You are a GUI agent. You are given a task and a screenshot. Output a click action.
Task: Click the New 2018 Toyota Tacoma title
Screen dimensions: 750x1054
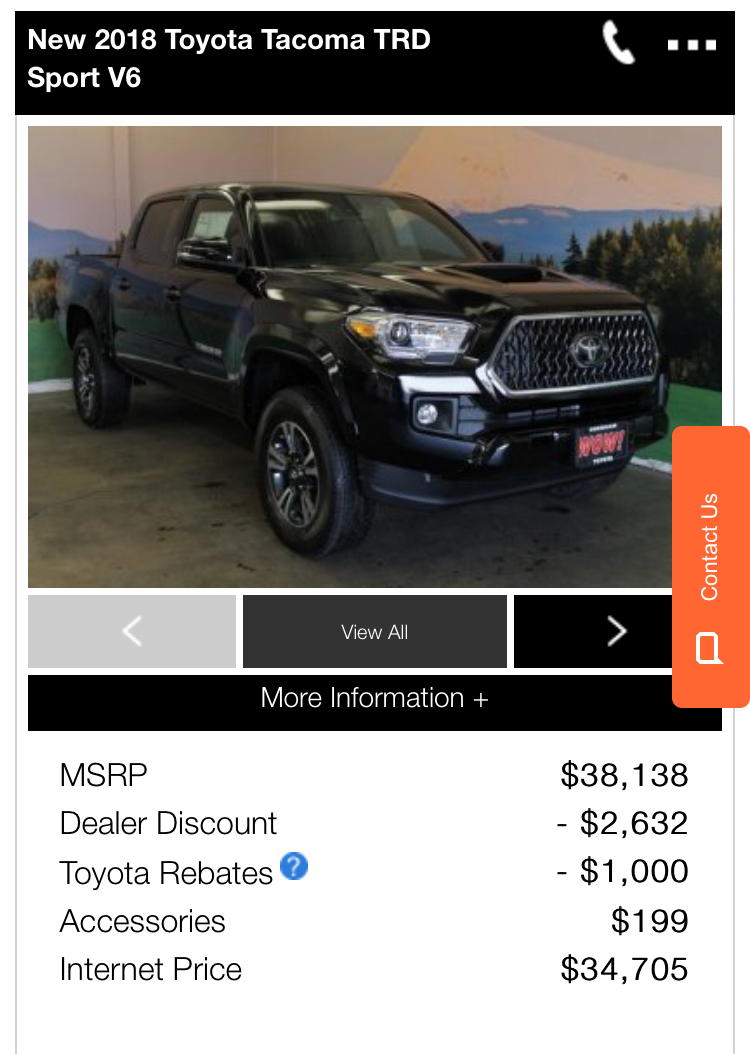(228, 58)
